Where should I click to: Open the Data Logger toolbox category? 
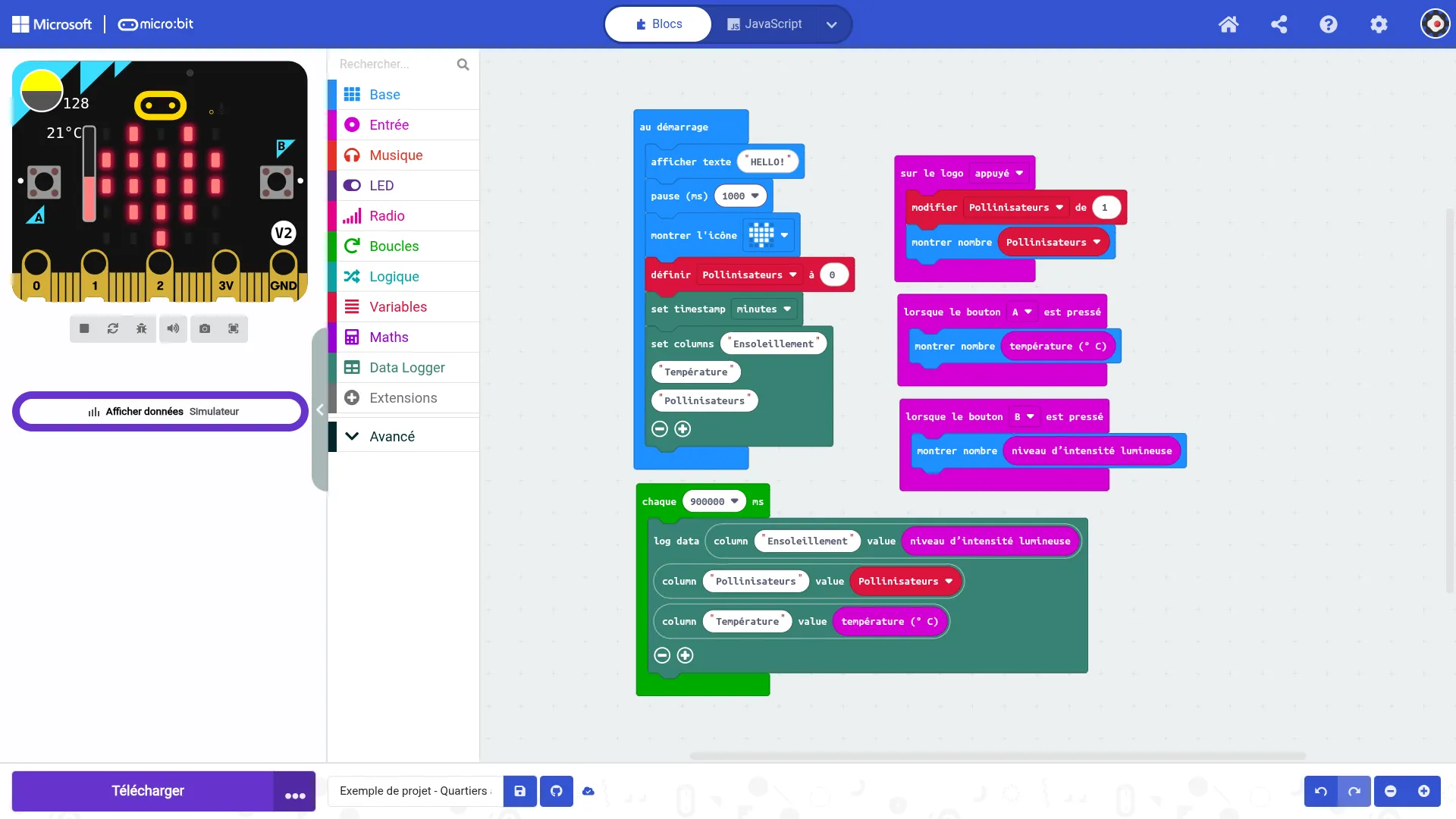406,368
